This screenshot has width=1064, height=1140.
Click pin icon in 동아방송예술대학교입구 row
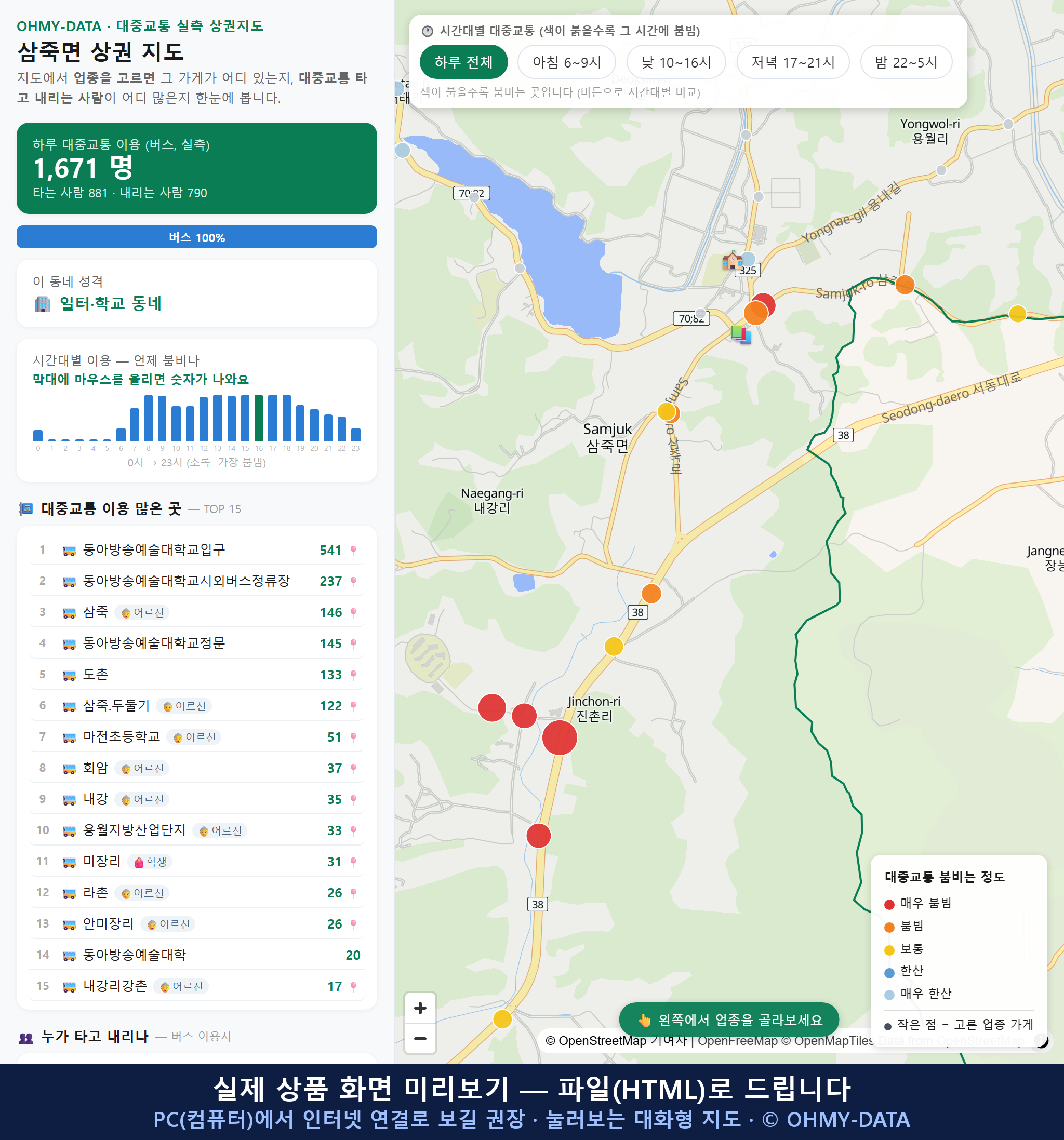point(353,551)
